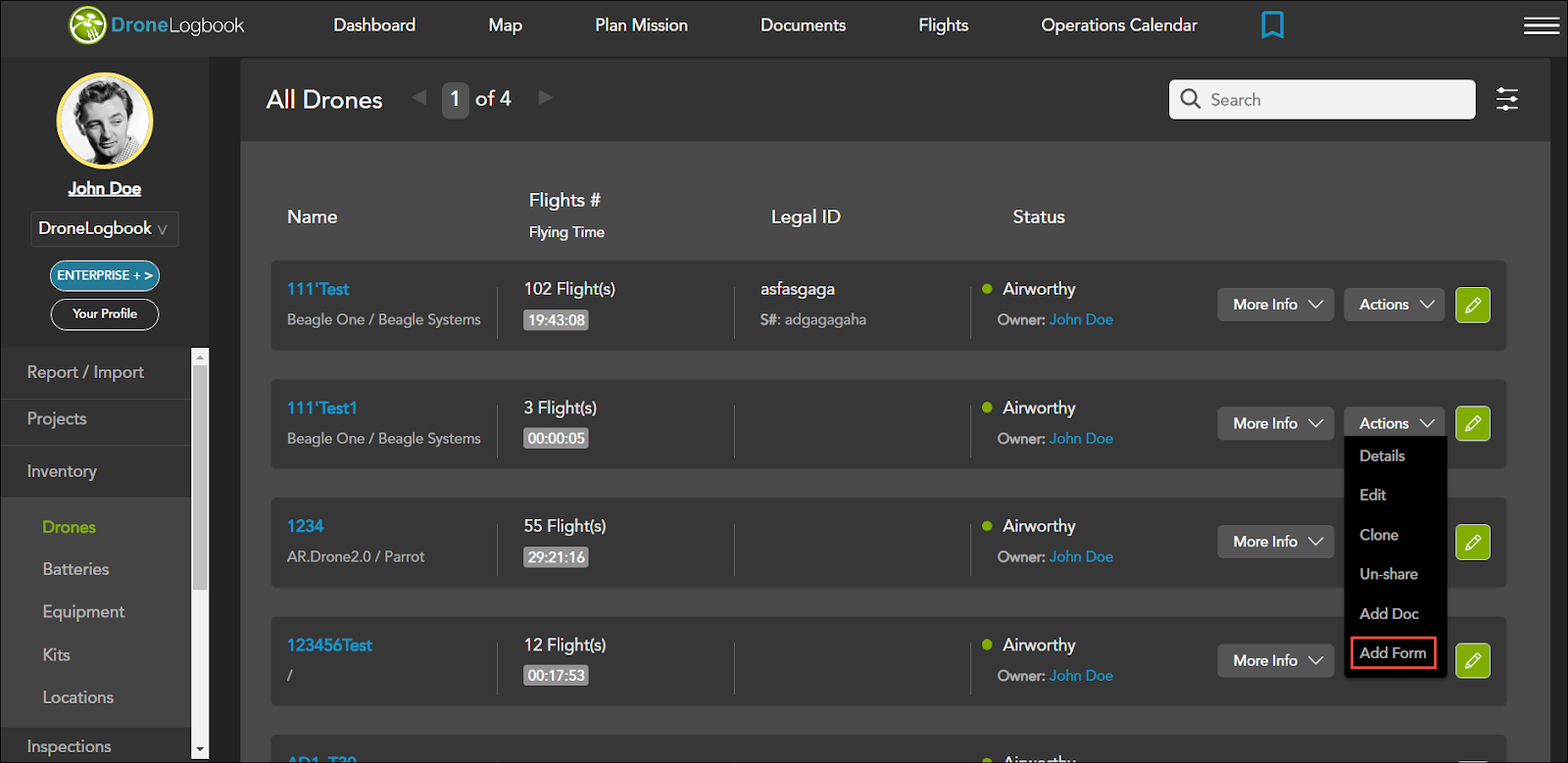
Task: Open drone 111'Test link
Action: tap(318, 289)
